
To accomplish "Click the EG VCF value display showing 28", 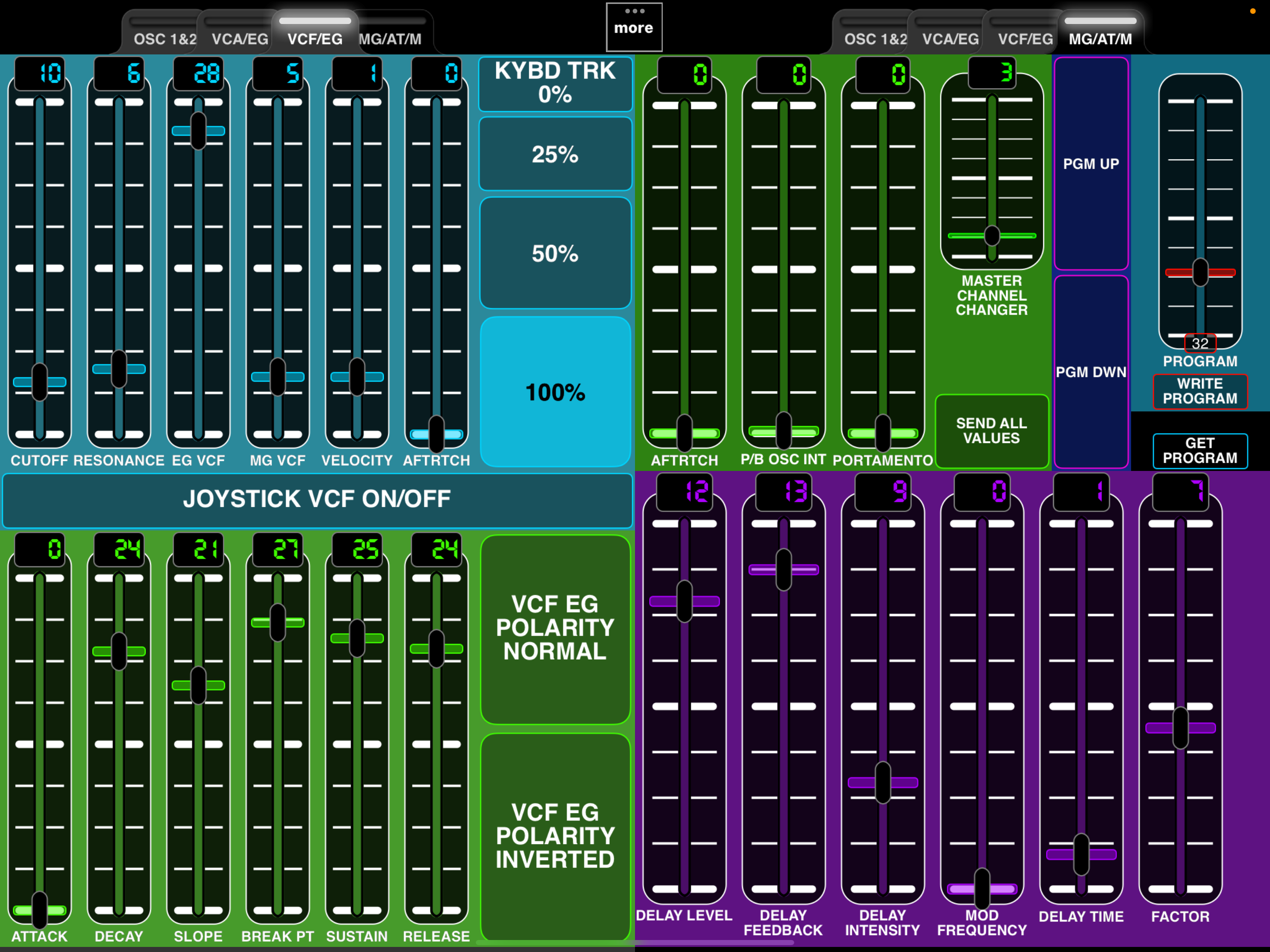I will tap(198, 73).
